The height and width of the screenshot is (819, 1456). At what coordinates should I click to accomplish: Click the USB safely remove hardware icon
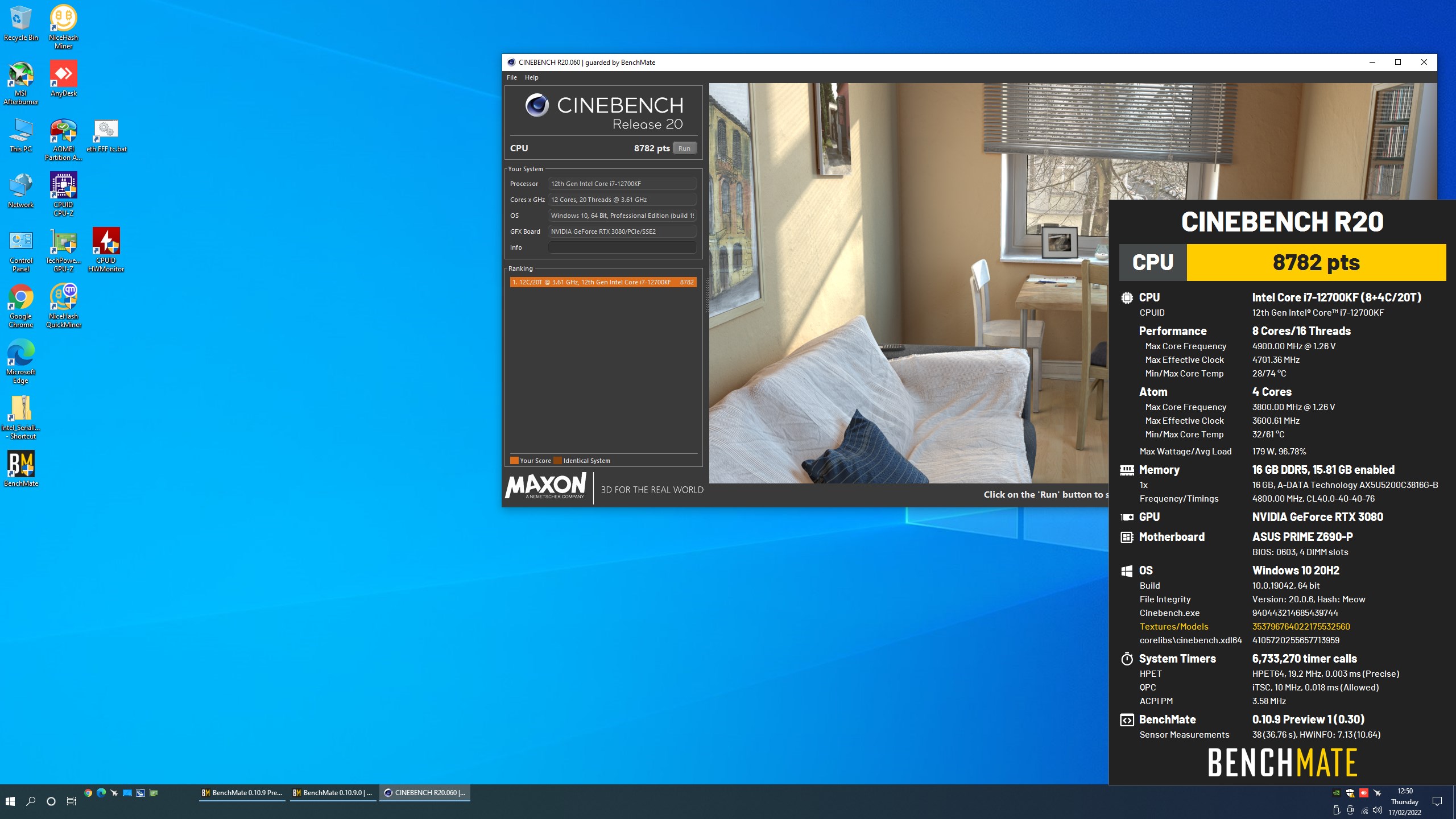1337,810
